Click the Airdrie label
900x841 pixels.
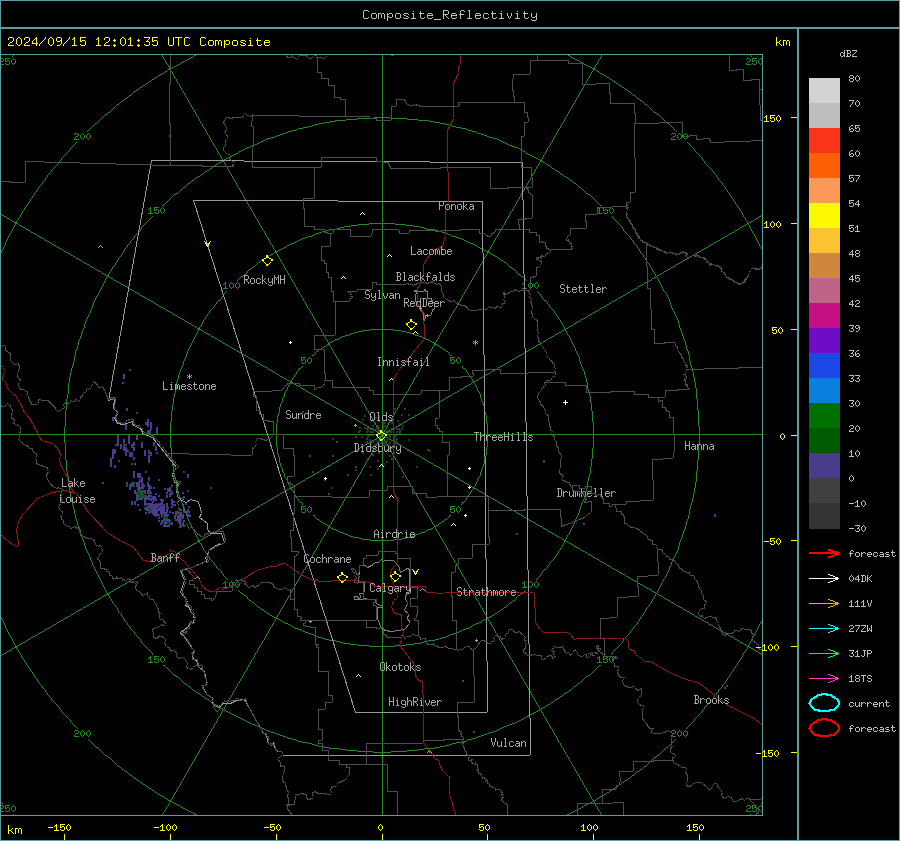(394, 534)
